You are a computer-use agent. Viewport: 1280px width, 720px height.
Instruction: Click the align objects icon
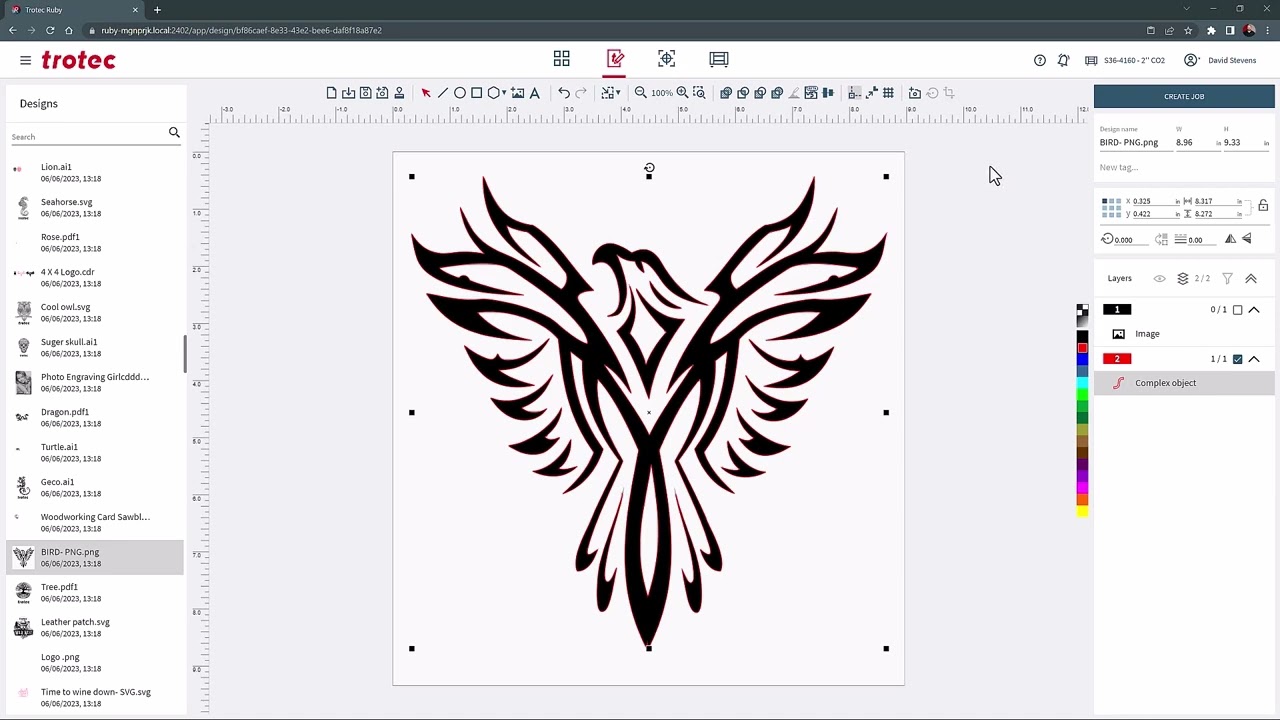(828, 93)
